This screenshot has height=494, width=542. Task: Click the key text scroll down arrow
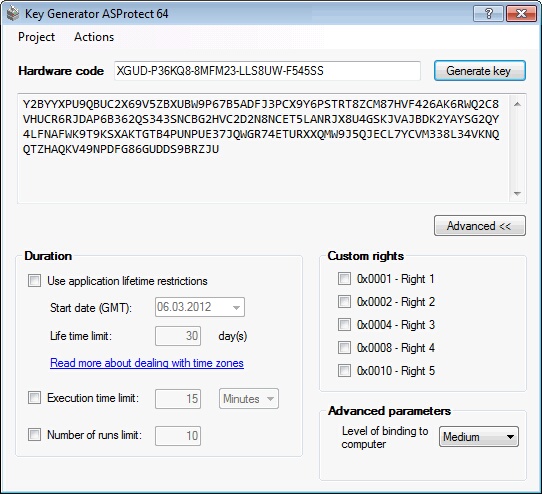517,194
